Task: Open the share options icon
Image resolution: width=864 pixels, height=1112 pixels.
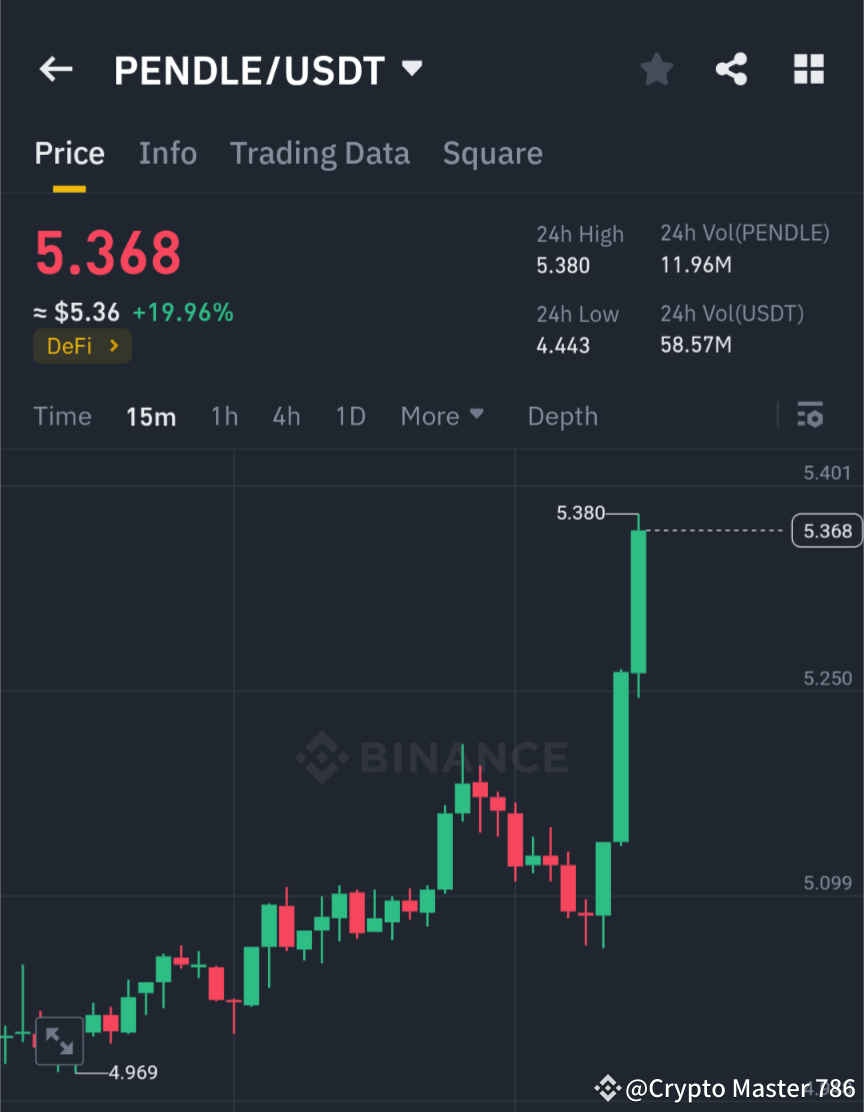Action: click(x=732, y=69)
